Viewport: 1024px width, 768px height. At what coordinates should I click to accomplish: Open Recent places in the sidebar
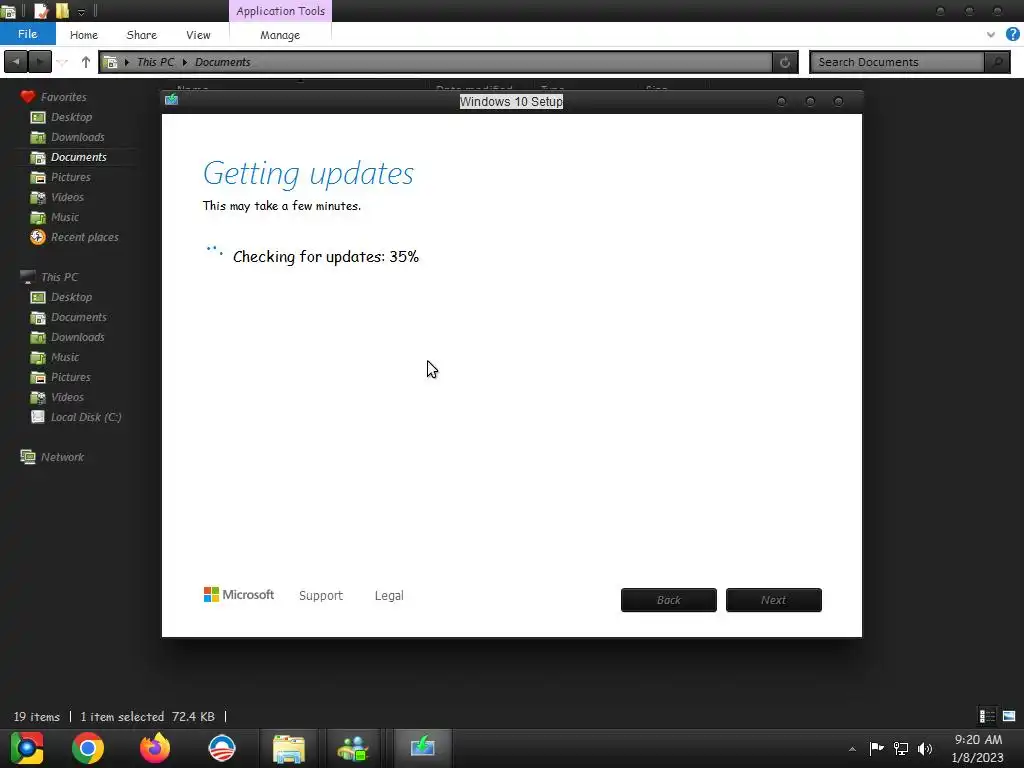point(84,237)
